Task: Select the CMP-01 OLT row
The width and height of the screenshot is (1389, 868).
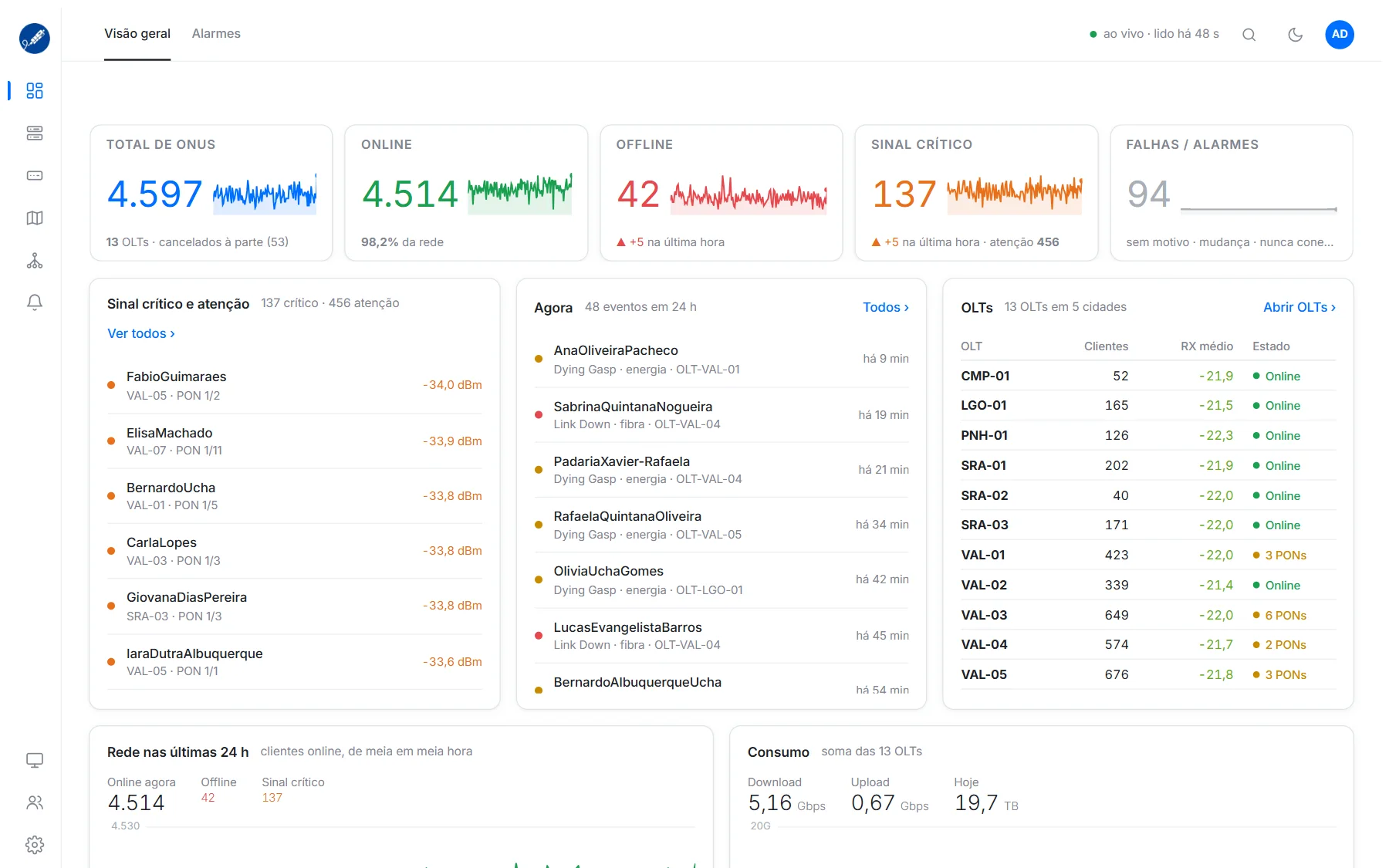Action: tap(1148, 376)
